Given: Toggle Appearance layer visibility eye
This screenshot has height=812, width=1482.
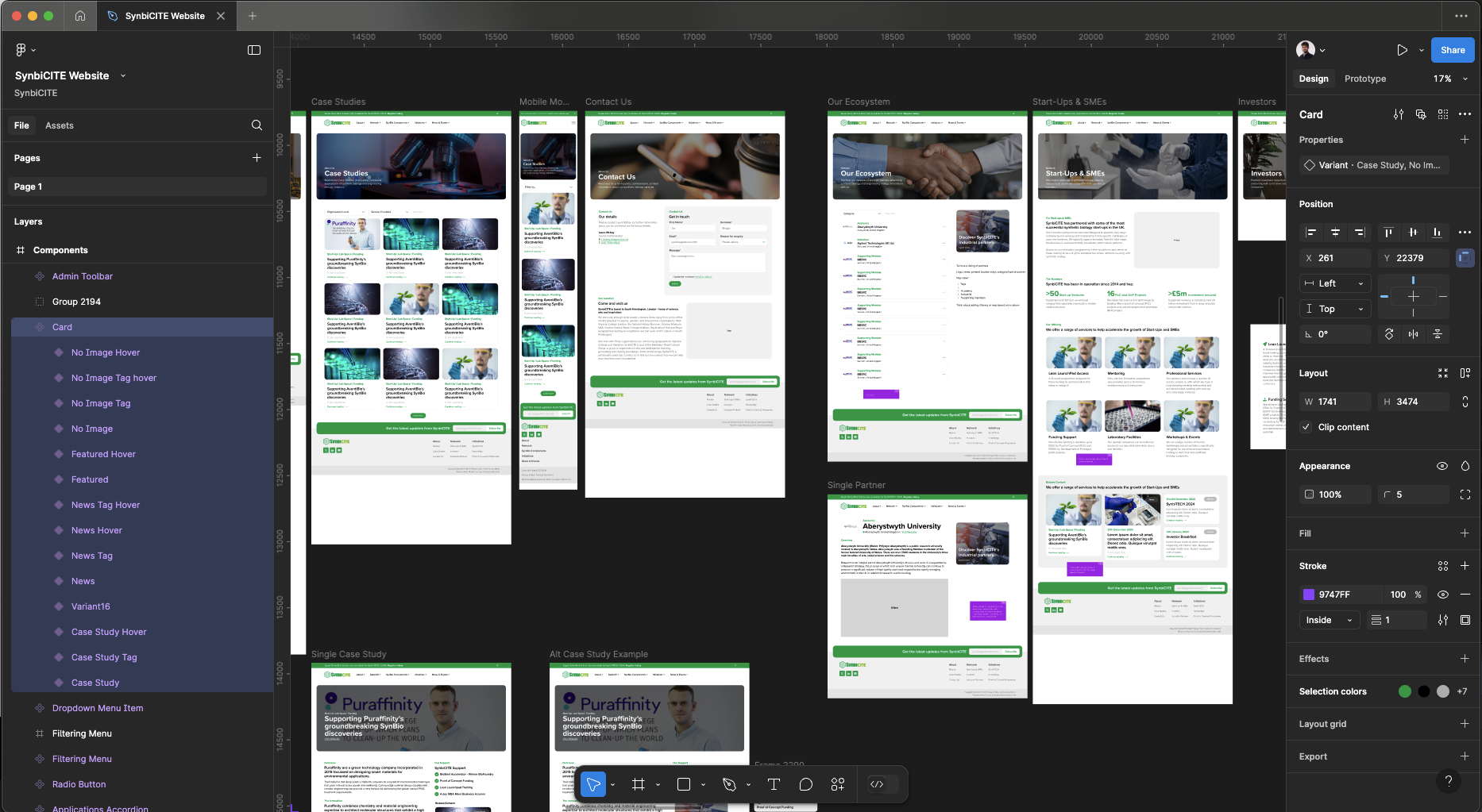Looking at the screenshot, I should click(1442, 466).
